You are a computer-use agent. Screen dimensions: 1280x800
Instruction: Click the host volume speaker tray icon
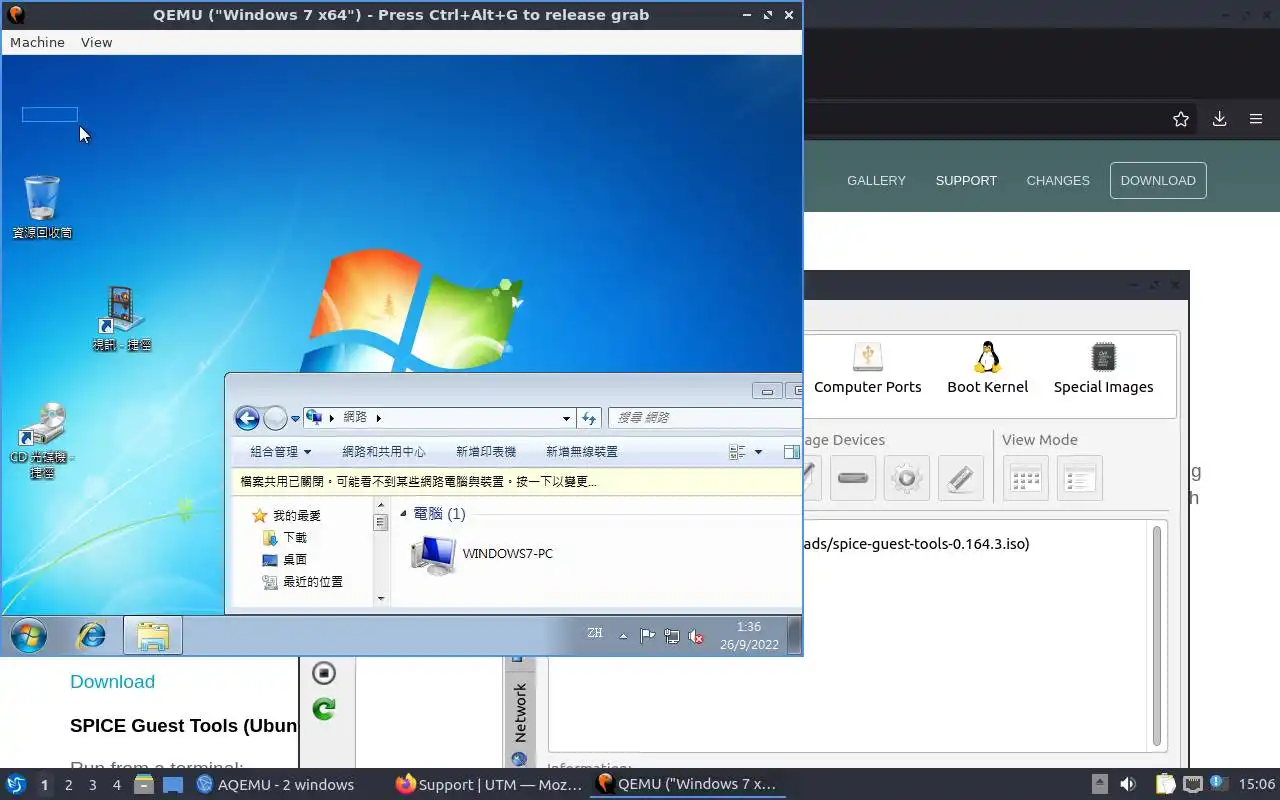[1128, 784]
